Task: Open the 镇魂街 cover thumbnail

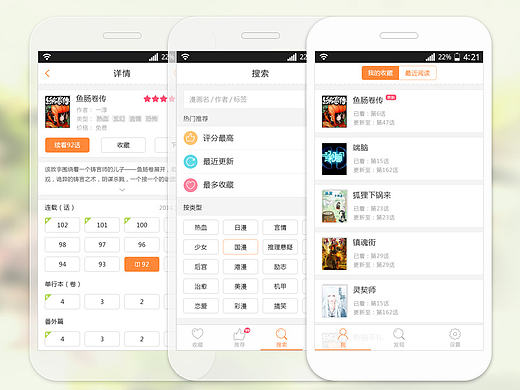Action: pyautogui.click(x=334, y=254)
